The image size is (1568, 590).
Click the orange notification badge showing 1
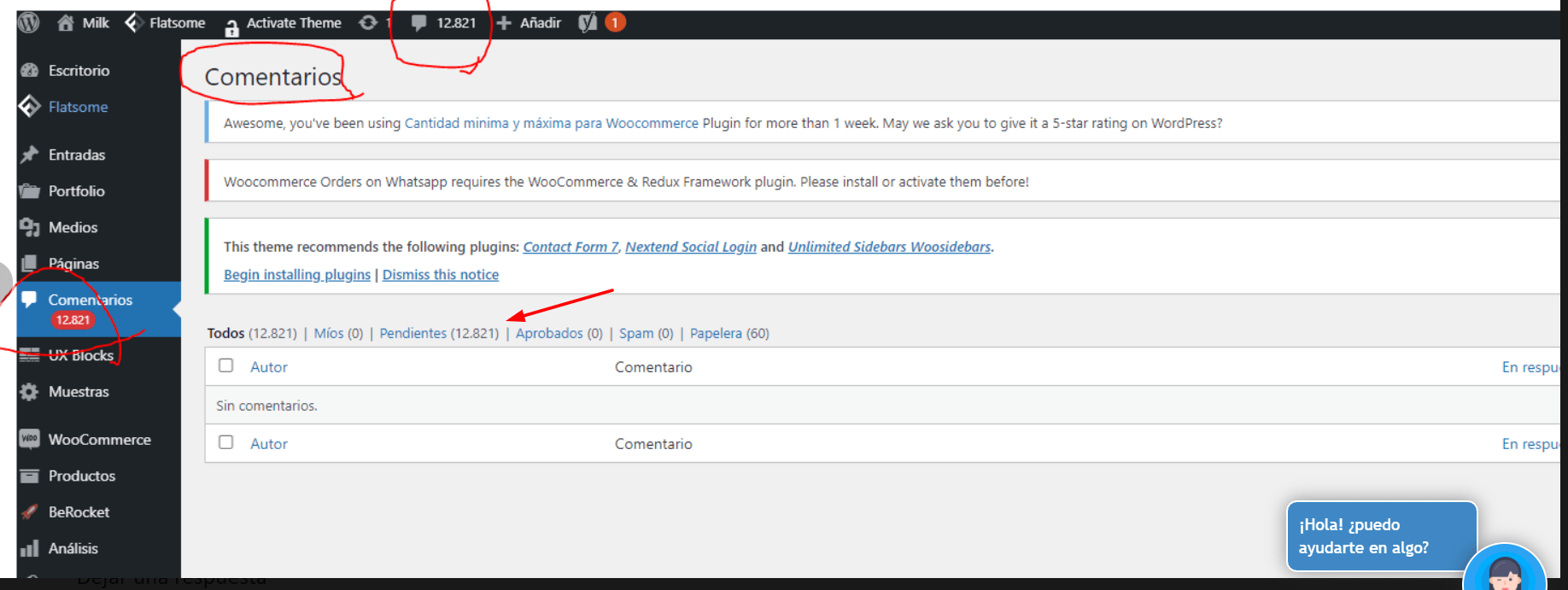615,23
